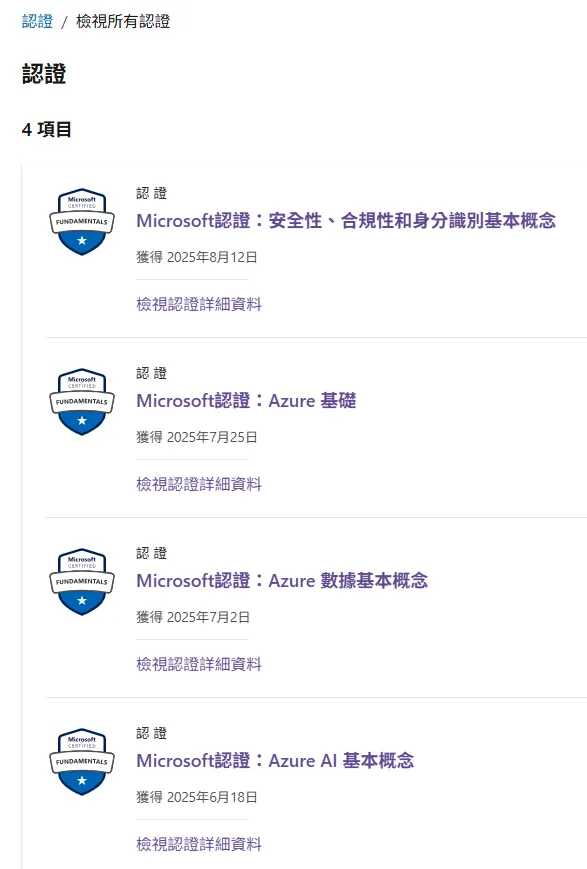The height and width of the screenshot is (869, 587).
Task: Click the Fundamentals badge on the 安全性 certification
Action: 81,222
